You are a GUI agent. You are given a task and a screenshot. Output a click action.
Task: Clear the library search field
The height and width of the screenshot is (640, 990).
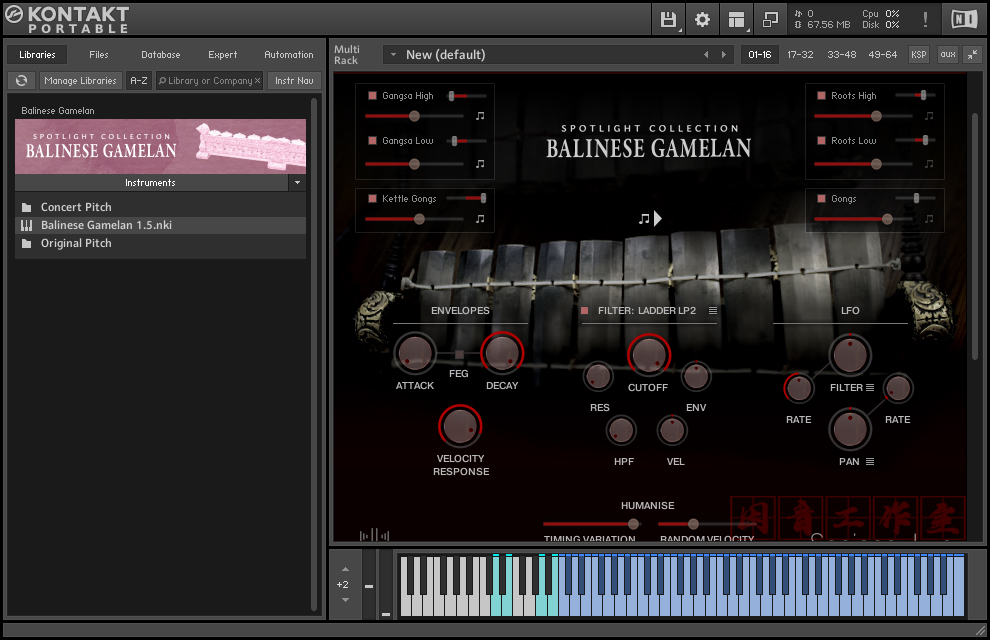point(258,81)
